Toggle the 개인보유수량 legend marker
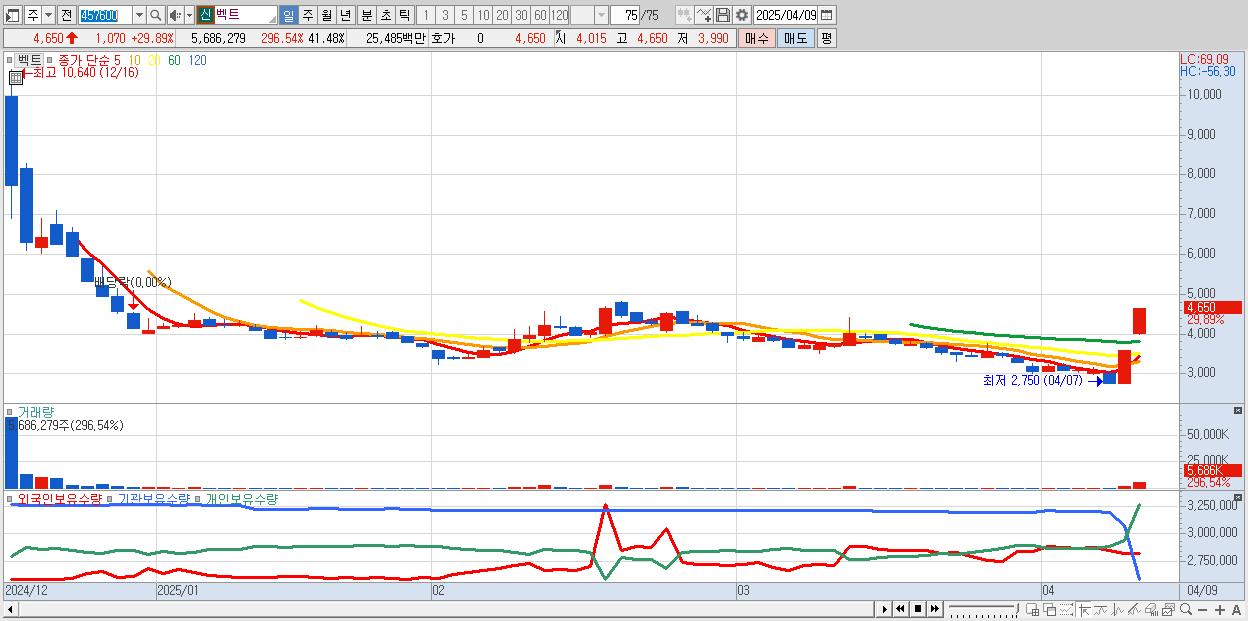This screenshot has width=1248, height=621. click(x=198, y=498)
